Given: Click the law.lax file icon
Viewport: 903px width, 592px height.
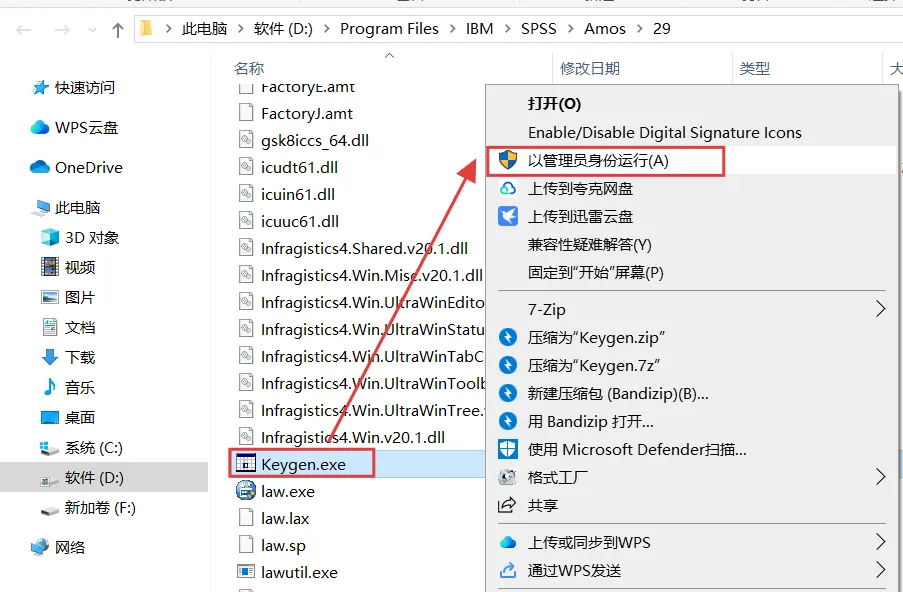Looking at the screenshot, I should pos(246,518).
